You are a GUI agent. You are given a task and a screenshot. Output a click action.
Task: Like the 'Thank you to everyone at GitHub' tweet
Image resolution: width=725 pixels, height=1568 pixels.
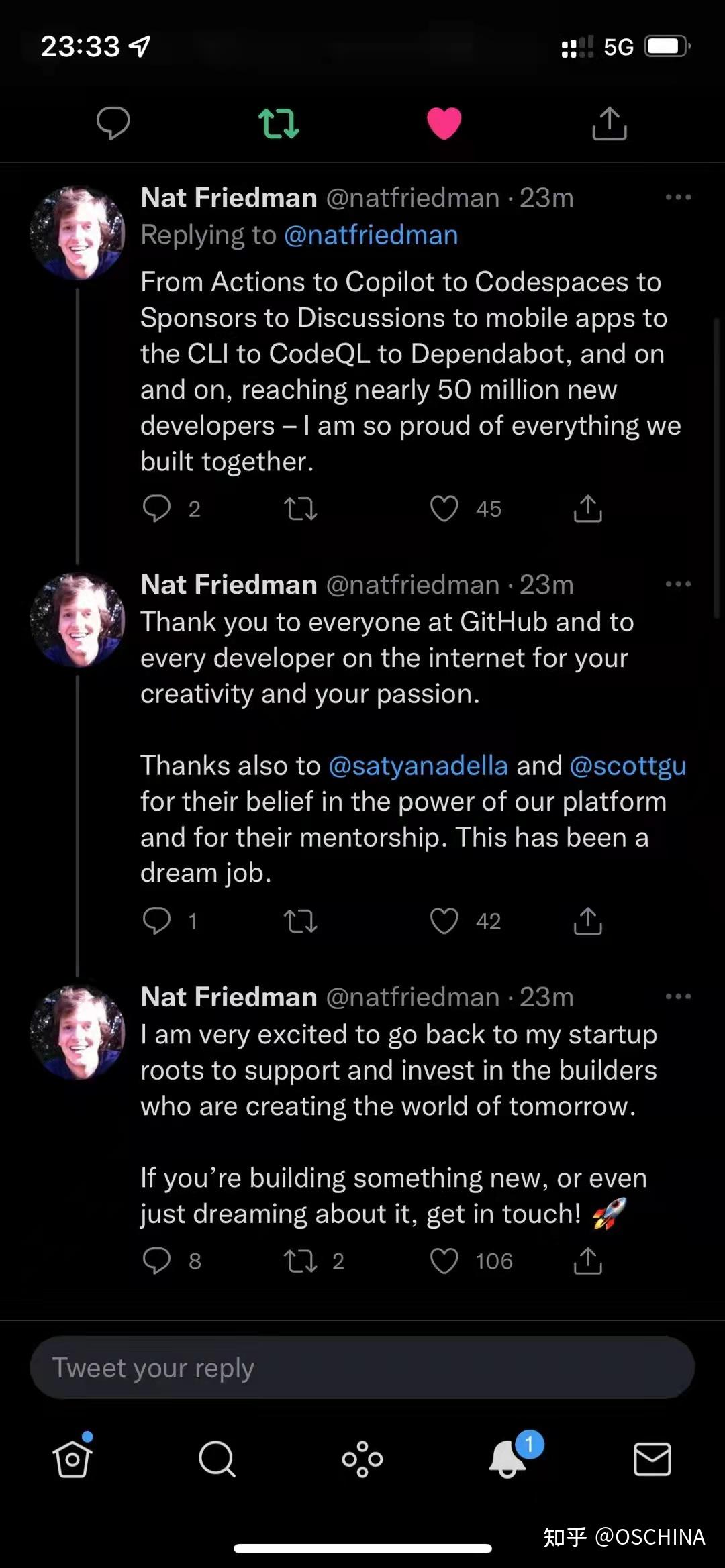pos(444,921)
